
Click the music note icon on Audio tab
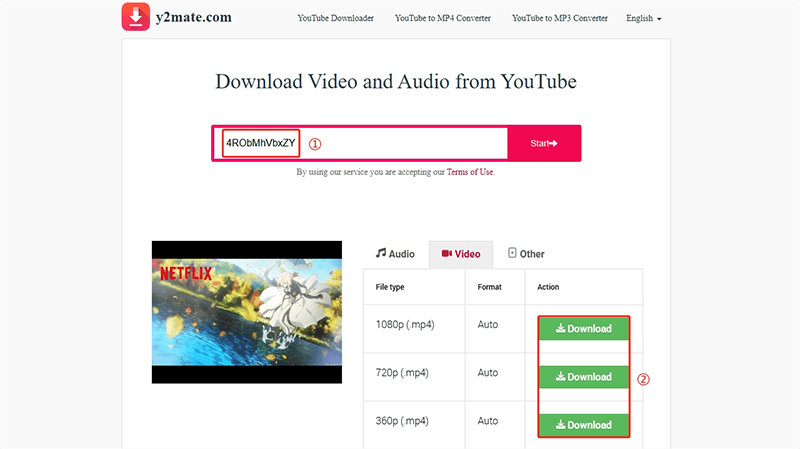tap(381, 253)
